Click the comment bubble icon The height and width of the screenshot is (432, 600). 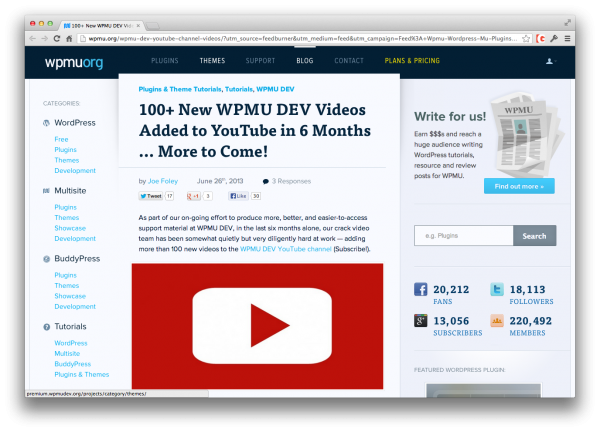click(266, 181)
